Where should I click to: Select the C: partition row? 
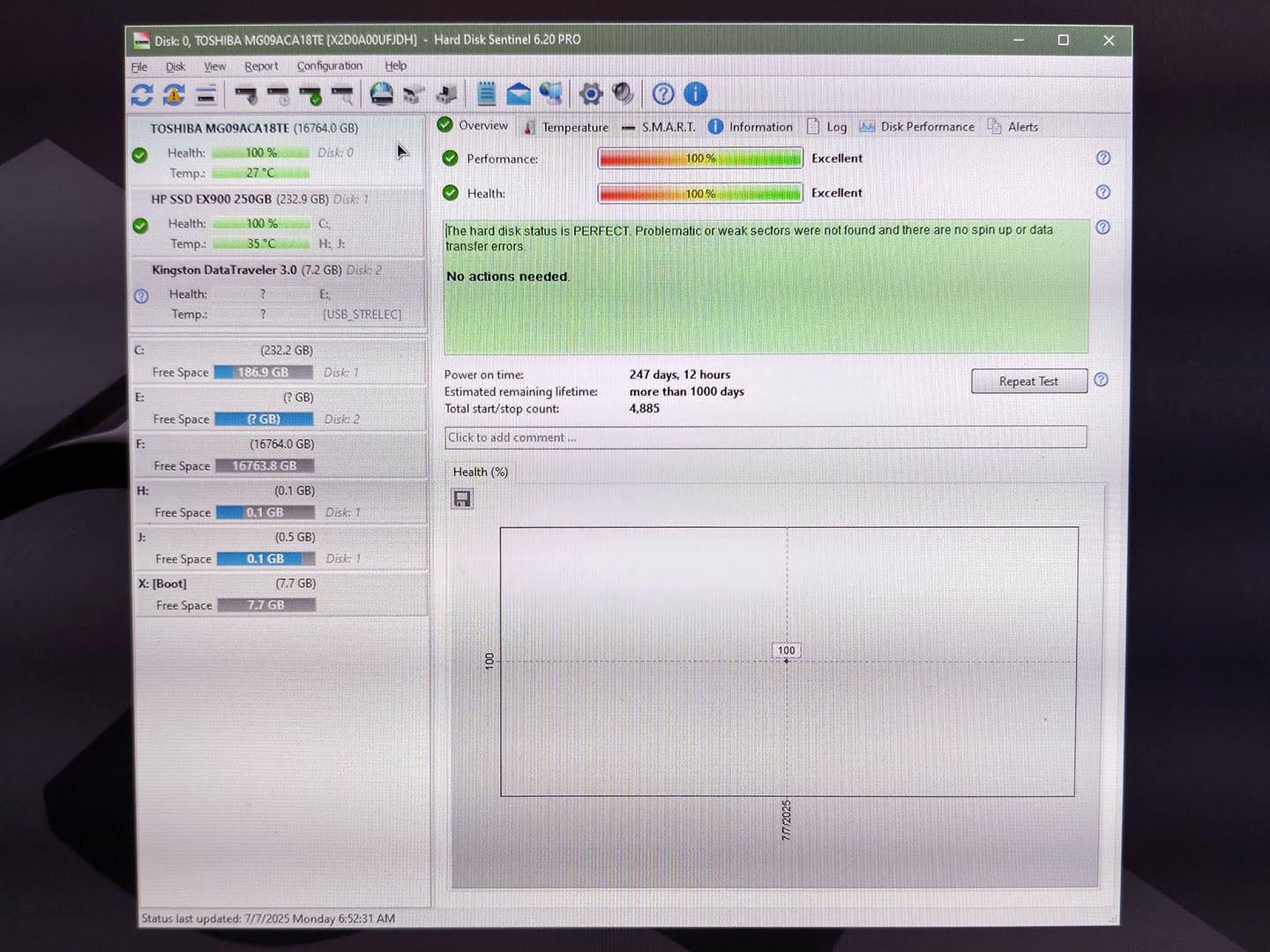279,361
